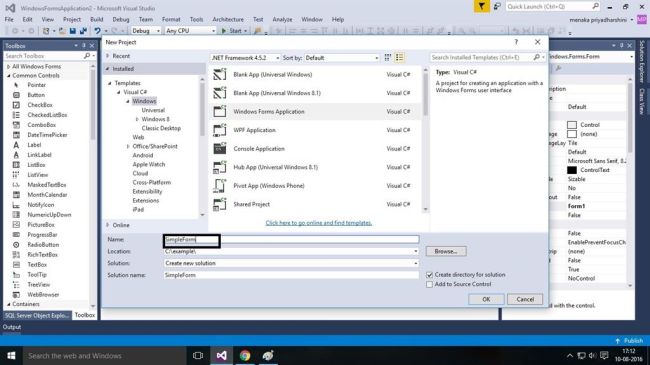Open the File menu
This screenshot has height=365, width=650.
[9, 19]
